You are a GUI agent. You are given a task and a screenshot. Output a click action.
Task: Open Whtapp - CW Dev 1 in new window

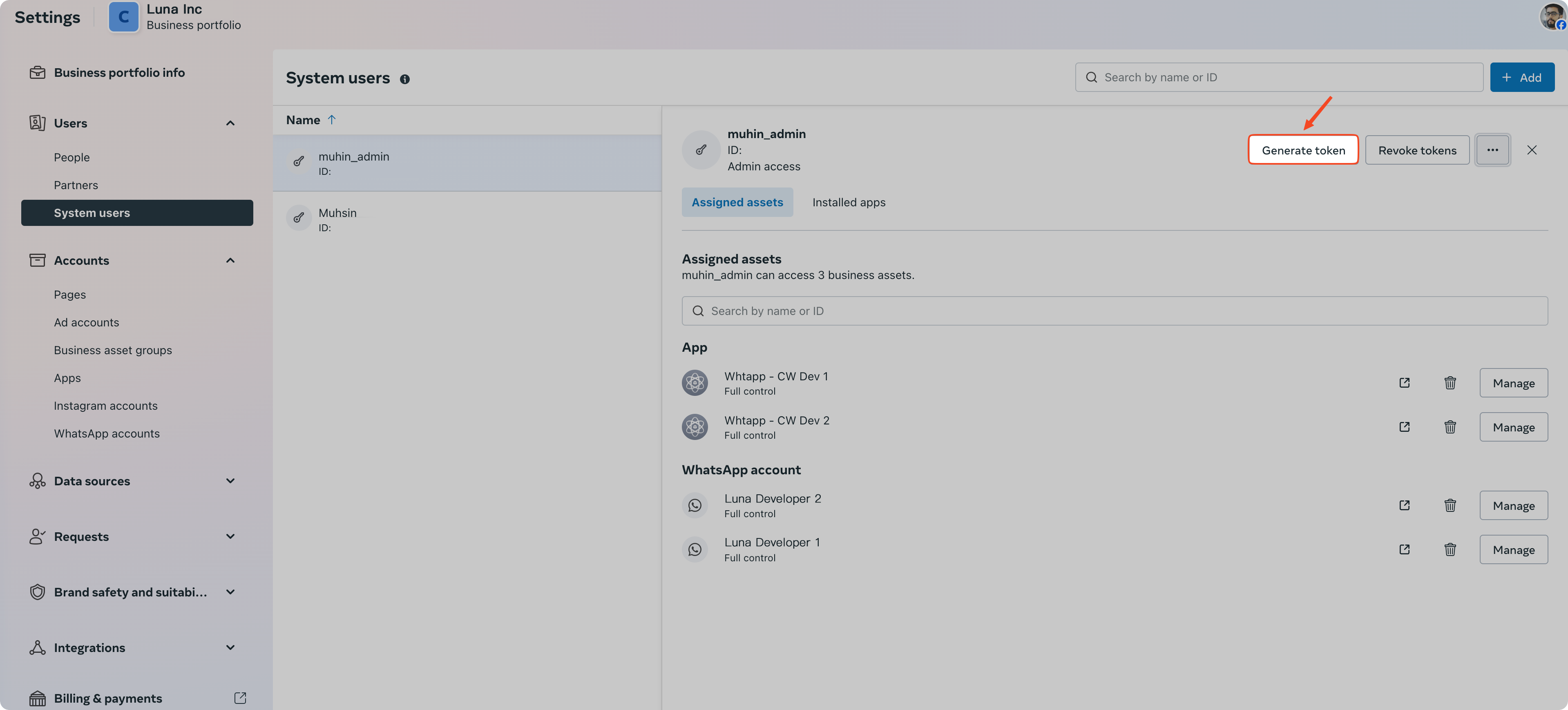[x=1404, y=383]
